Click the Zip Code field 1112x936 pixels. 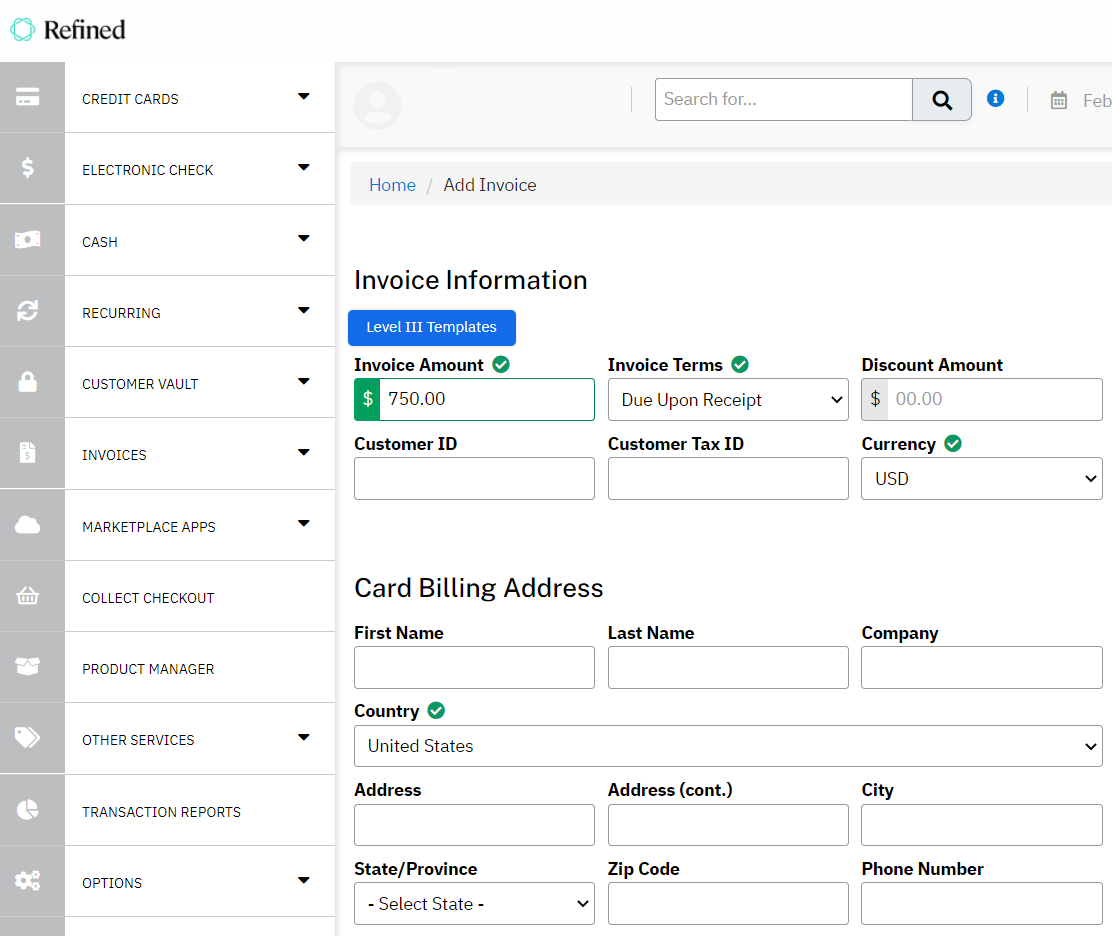(x=728, y=903)
